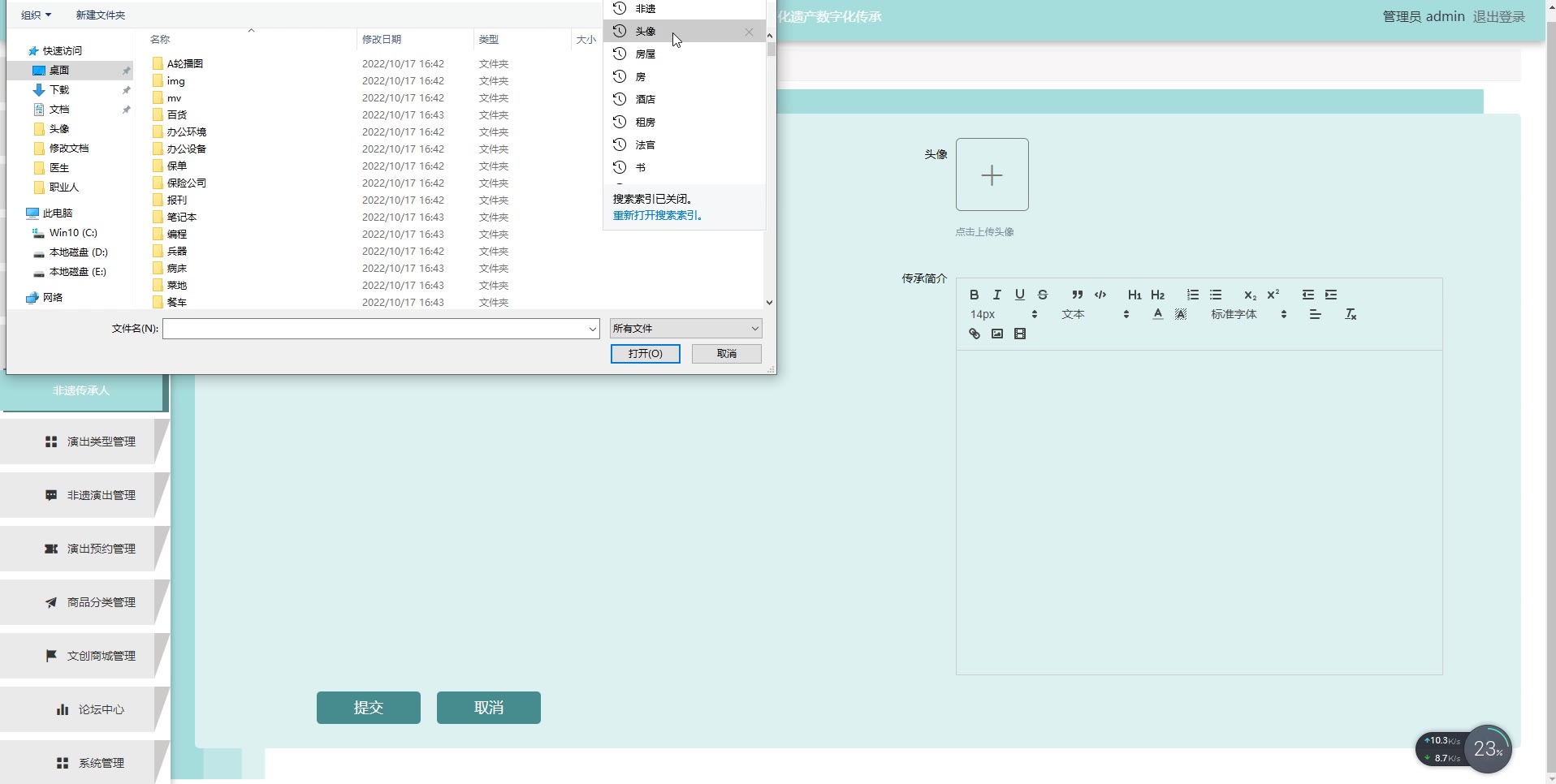The width and height of the screenshot is (1556, 784).
Task: Click the insert video icon
Action: [1020, 334]
